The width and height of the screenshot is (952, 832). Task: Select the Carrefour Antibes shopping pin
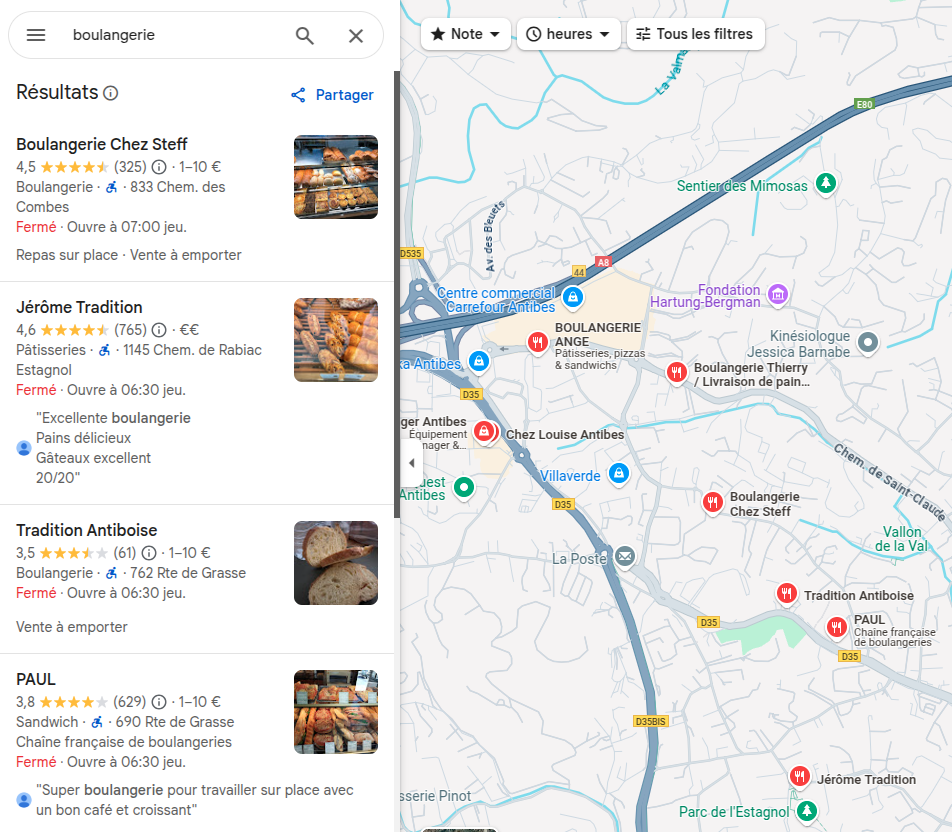click(573, 297)
